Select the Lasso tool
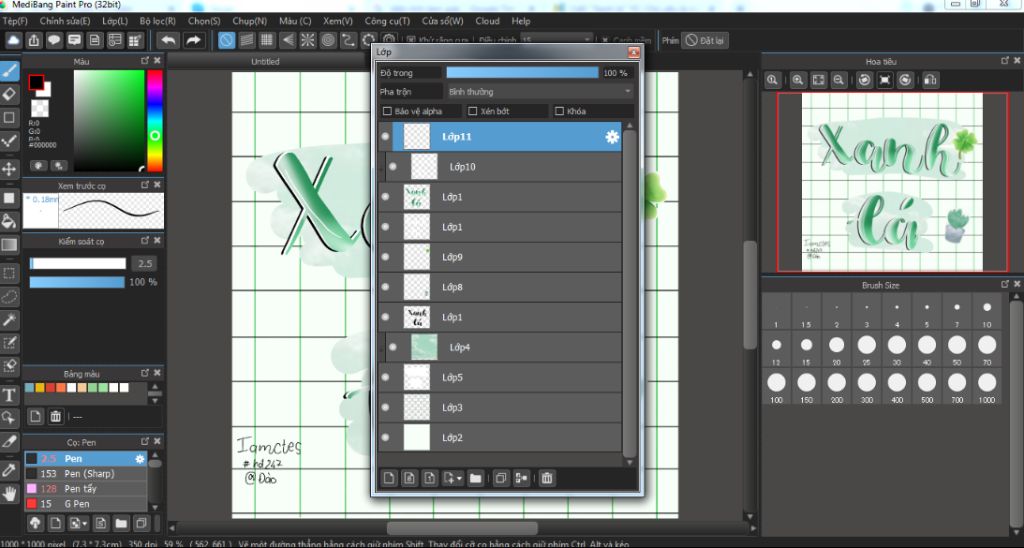This screenshot has height=548, width=1024. coord(9,297)
